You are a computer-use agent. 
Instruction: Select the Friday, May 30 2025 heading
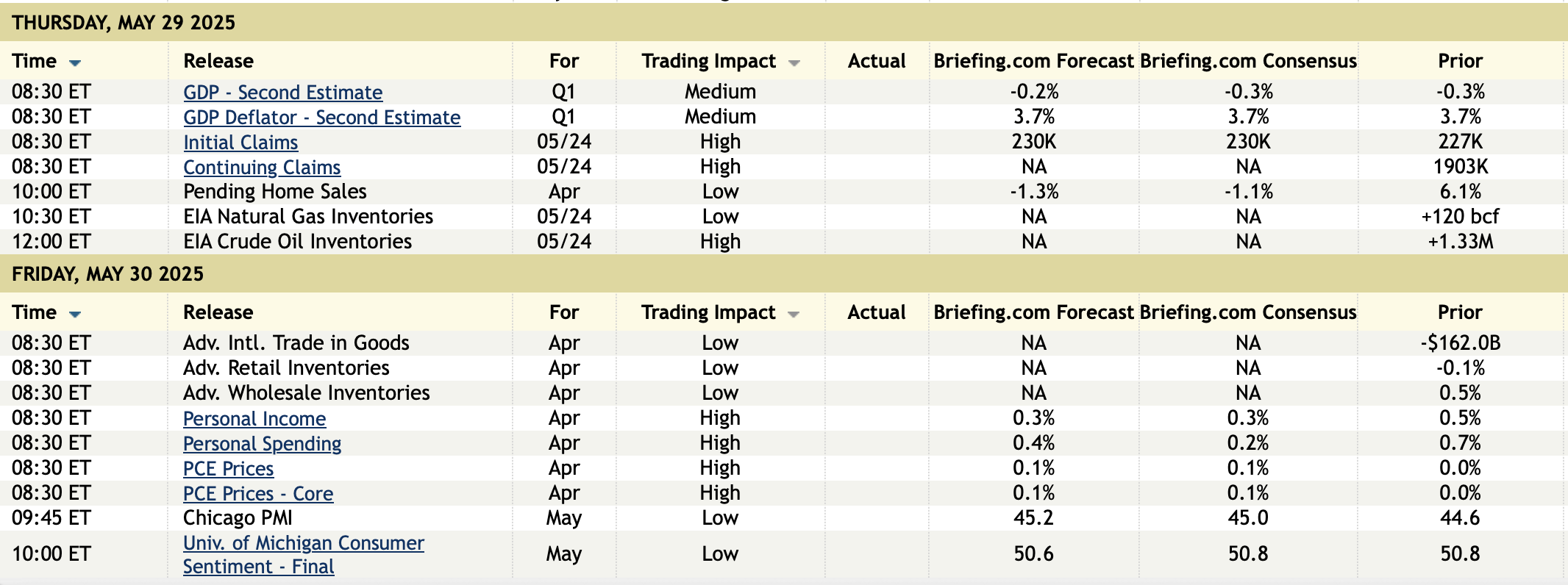(x=107, y=274)
